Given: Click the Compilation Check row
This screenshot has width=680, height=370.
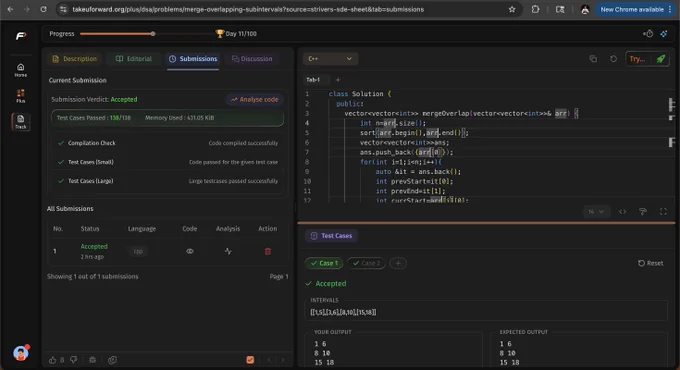Looking at the screenshot, I should pos(167,143).
